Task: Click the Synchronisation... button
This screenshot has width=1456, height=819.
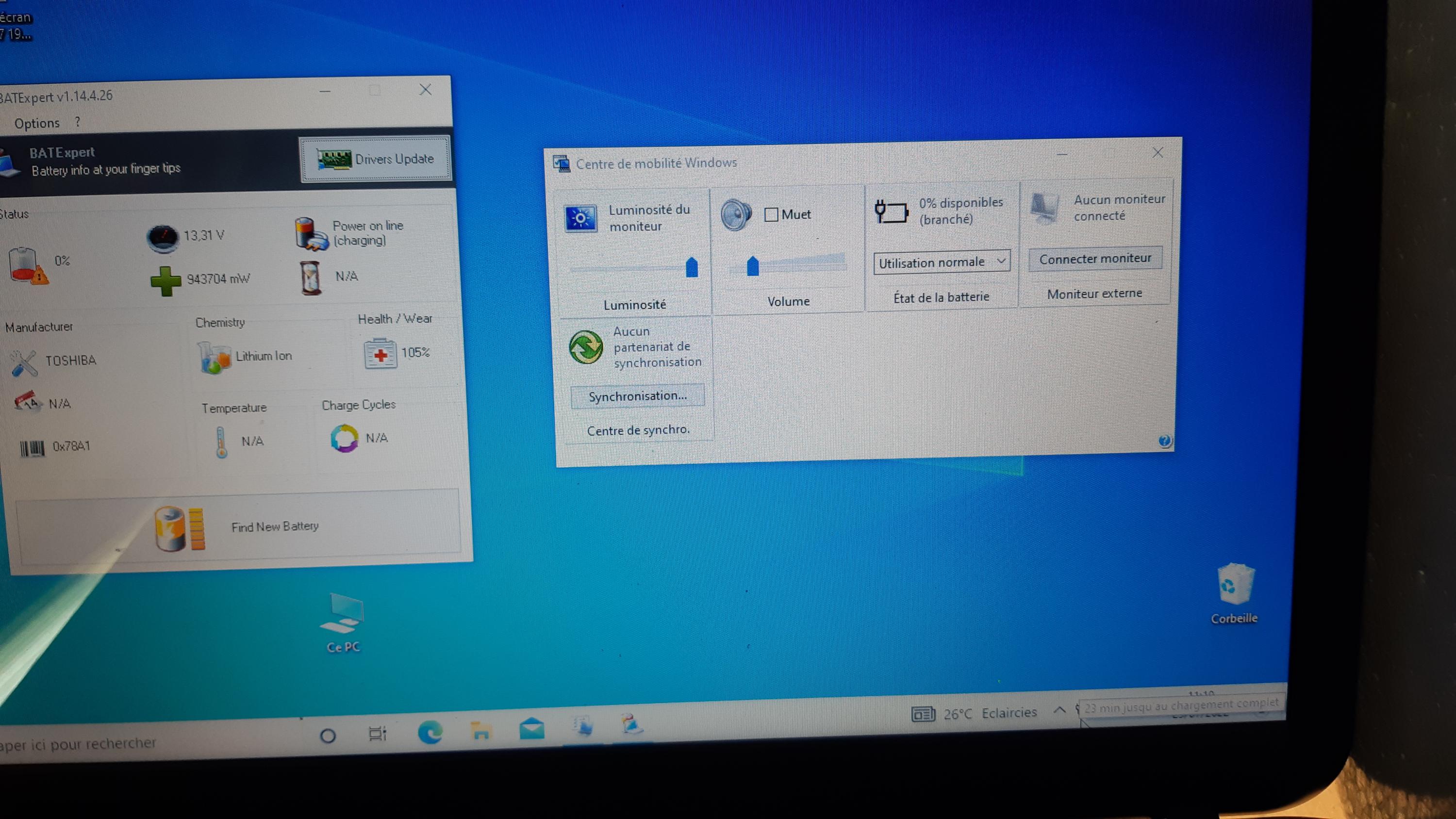Action: [638, 396]
